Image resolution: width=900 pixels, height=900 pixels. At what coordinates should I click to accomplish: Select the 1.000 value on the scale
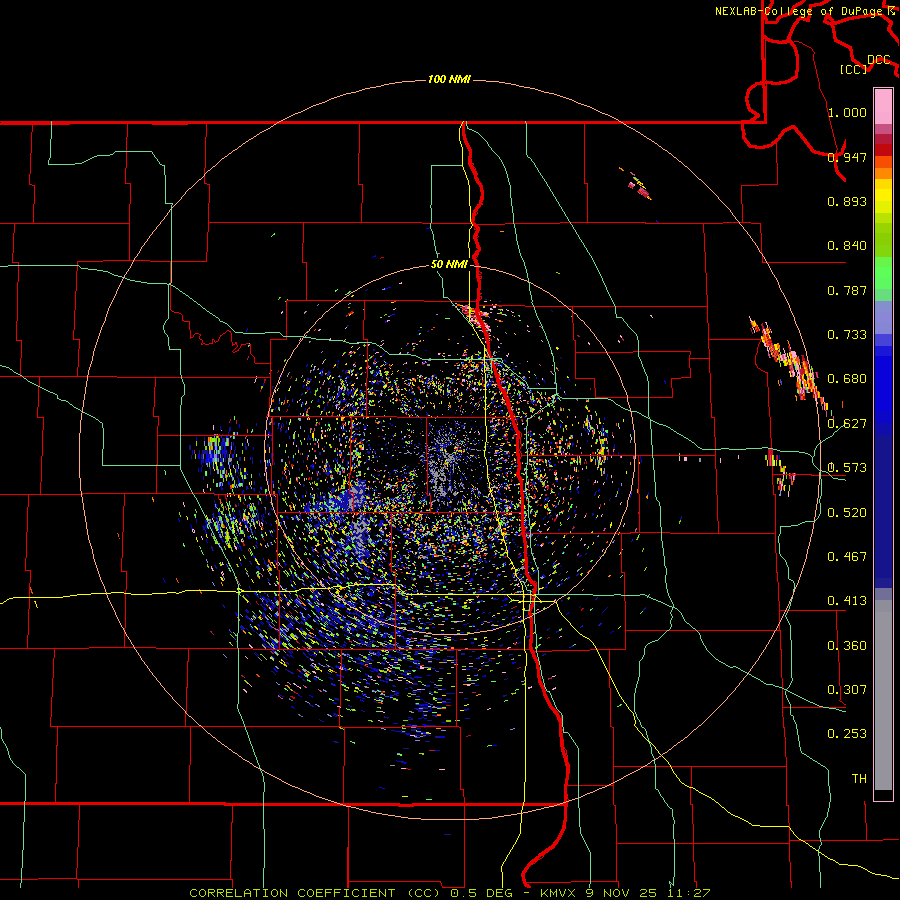(x=847, y=112)
